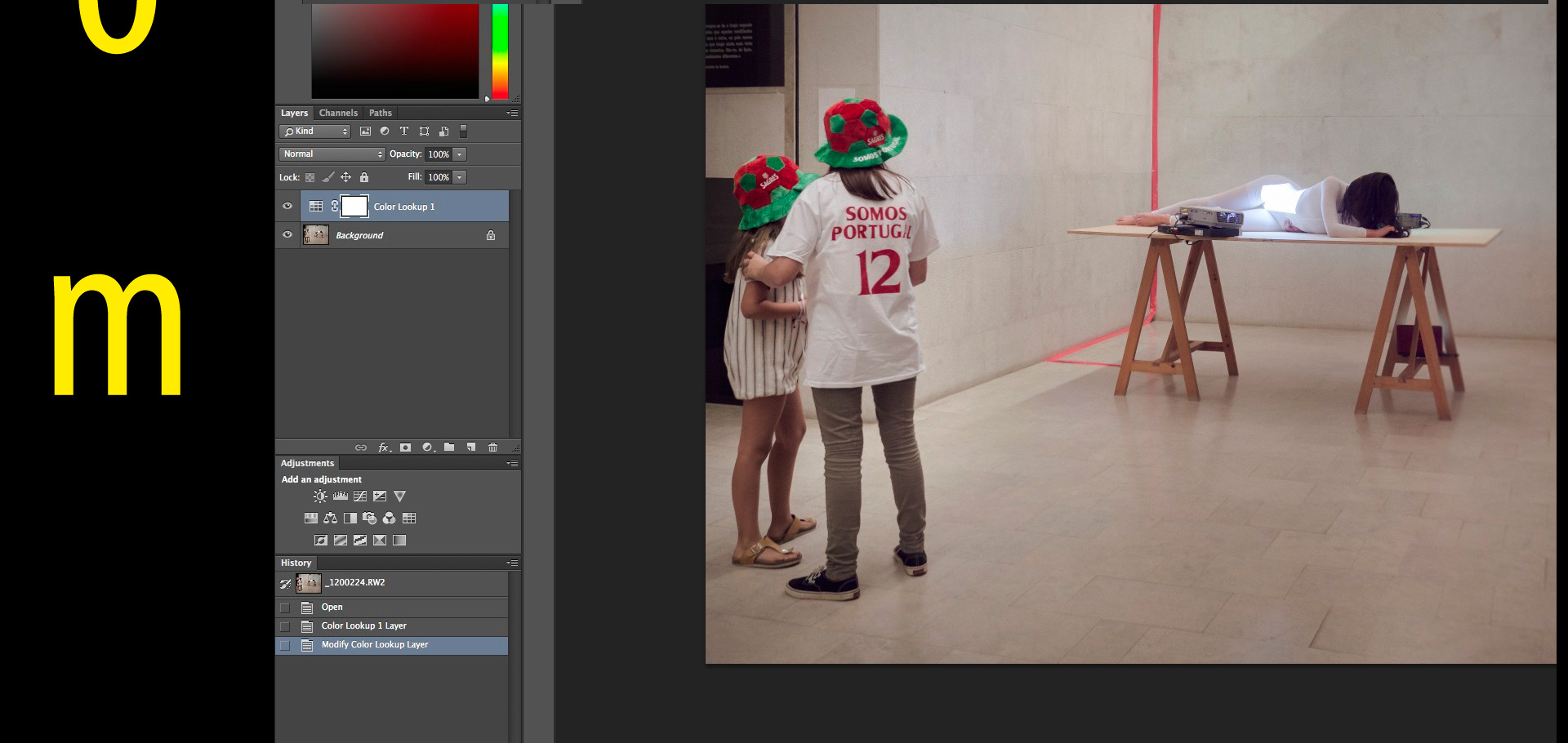Screen dimensions: 1568x743
Task: Select the Color Lookup 1 layer name
Action: click(x=404, y=207)
